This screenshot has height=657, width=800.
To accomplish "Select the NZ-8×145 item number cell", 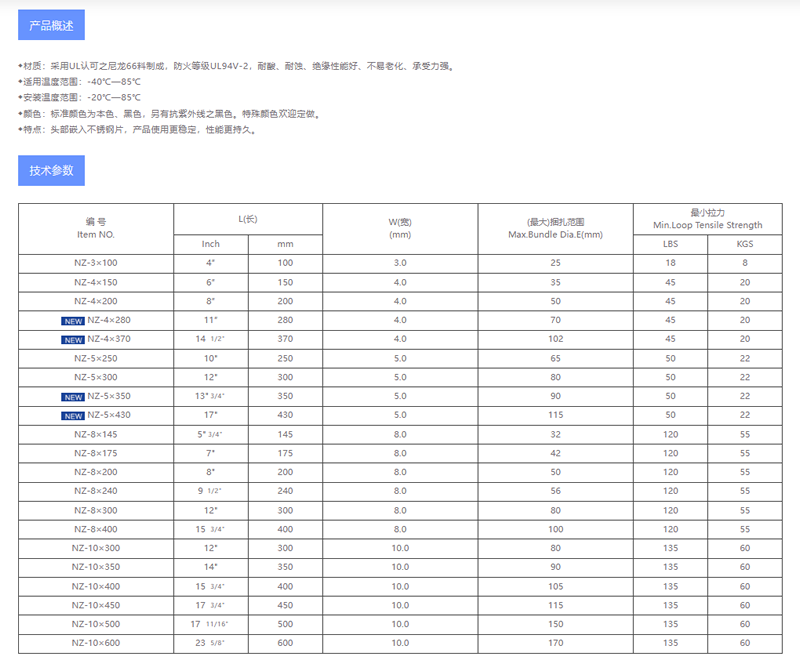I will pyautogui.click(x=96, y=434).
